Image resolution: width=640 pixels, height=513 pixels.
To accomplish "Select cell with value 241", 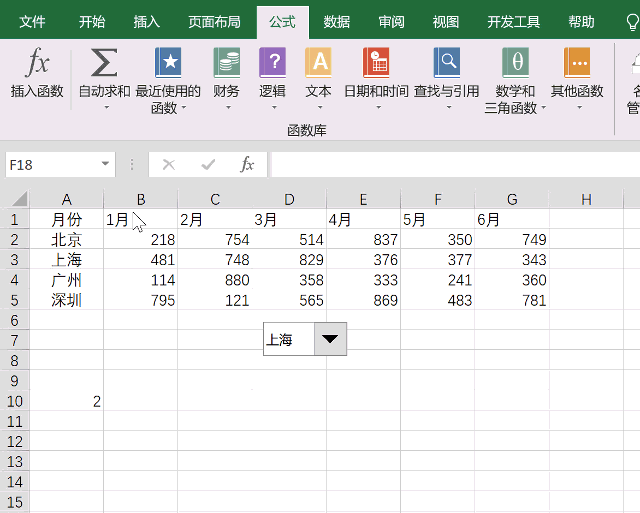I will point(438,280).
